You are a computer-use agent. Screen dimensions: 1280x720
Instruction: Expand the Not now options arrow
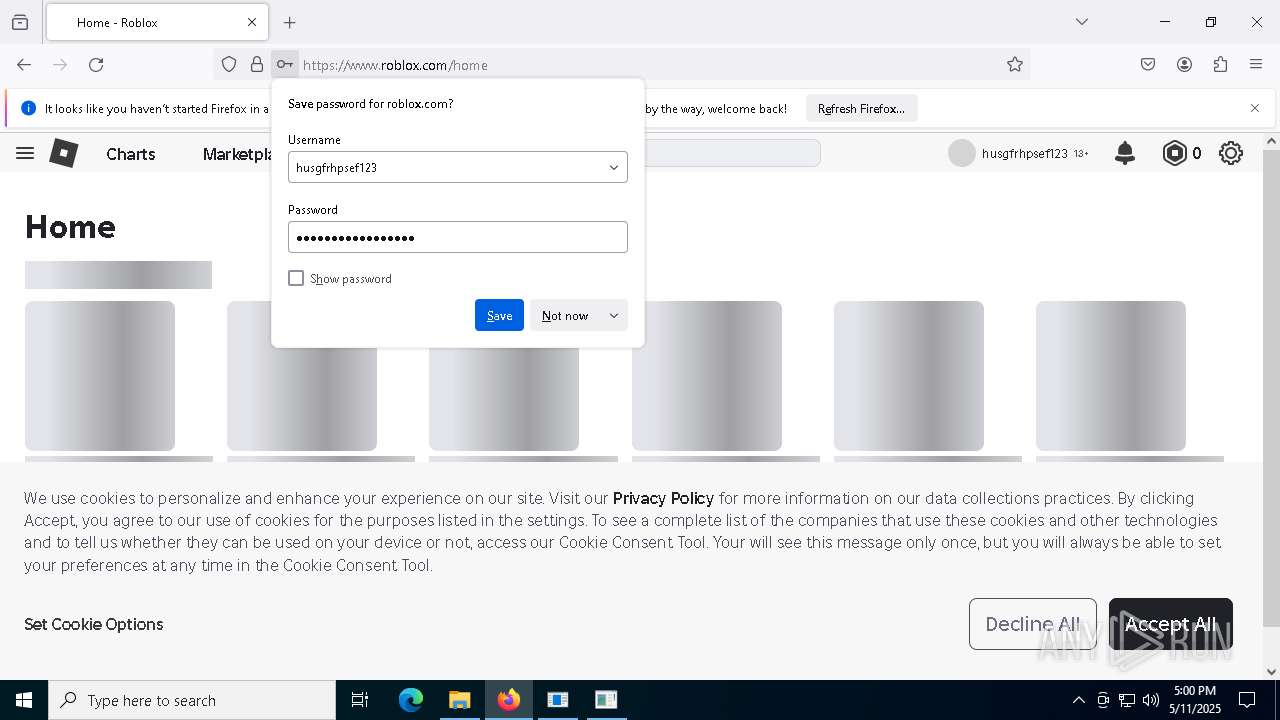614,315
